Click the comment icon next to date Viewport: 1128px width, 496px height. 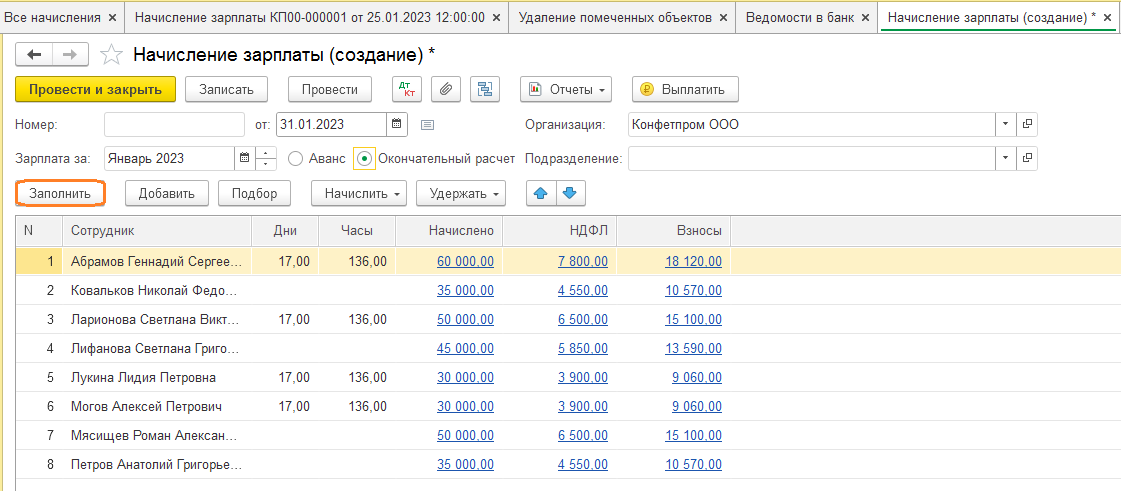(x=427, y=125)
